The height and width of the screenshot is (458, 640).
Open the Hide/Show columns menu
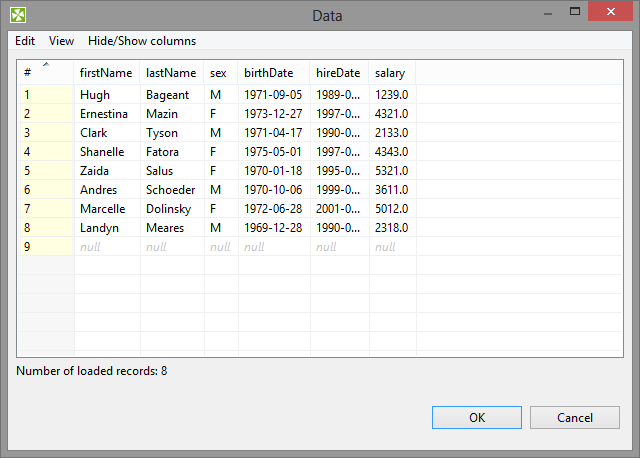(142, 41)
